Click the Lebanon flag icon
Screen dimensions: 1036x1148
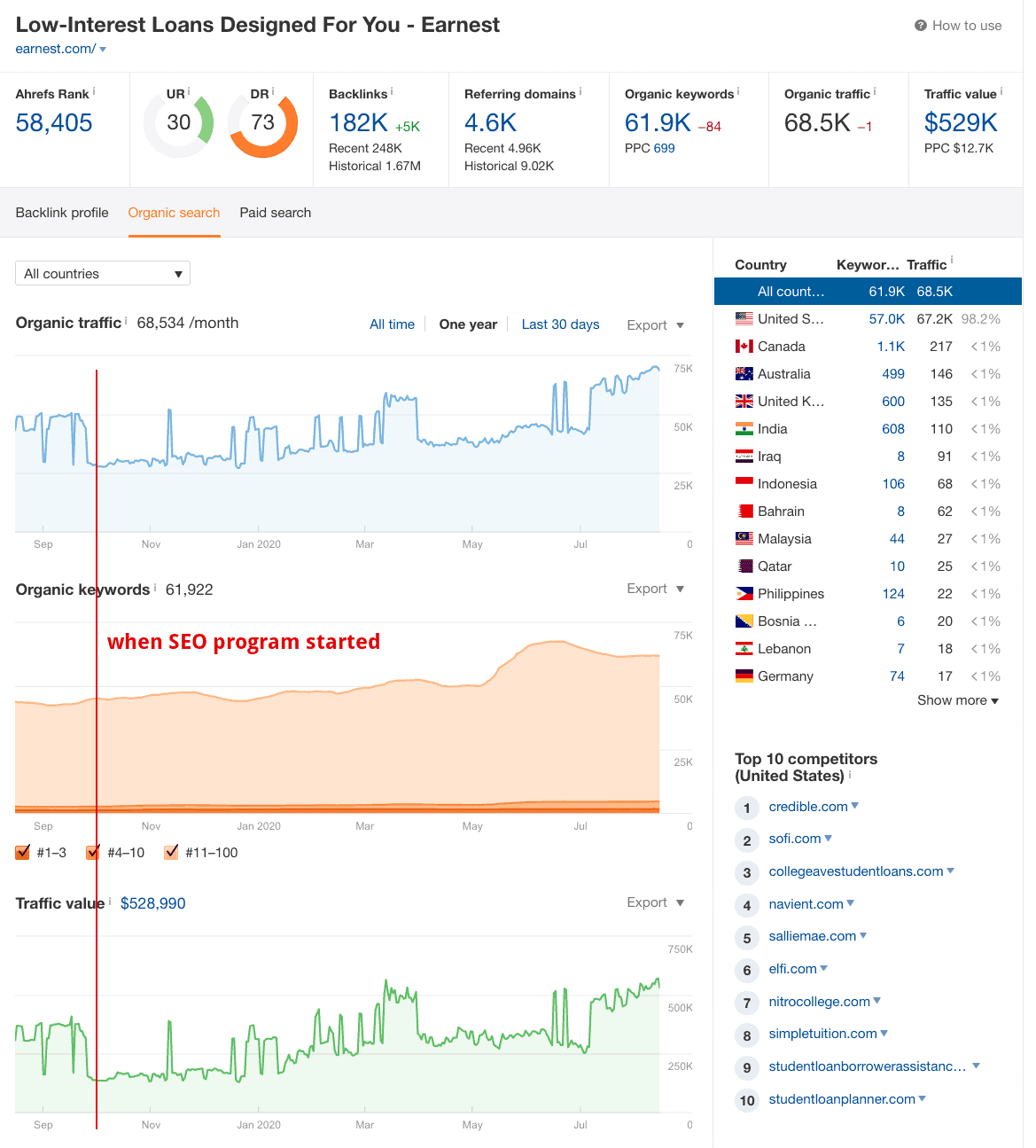pos(744,649)
